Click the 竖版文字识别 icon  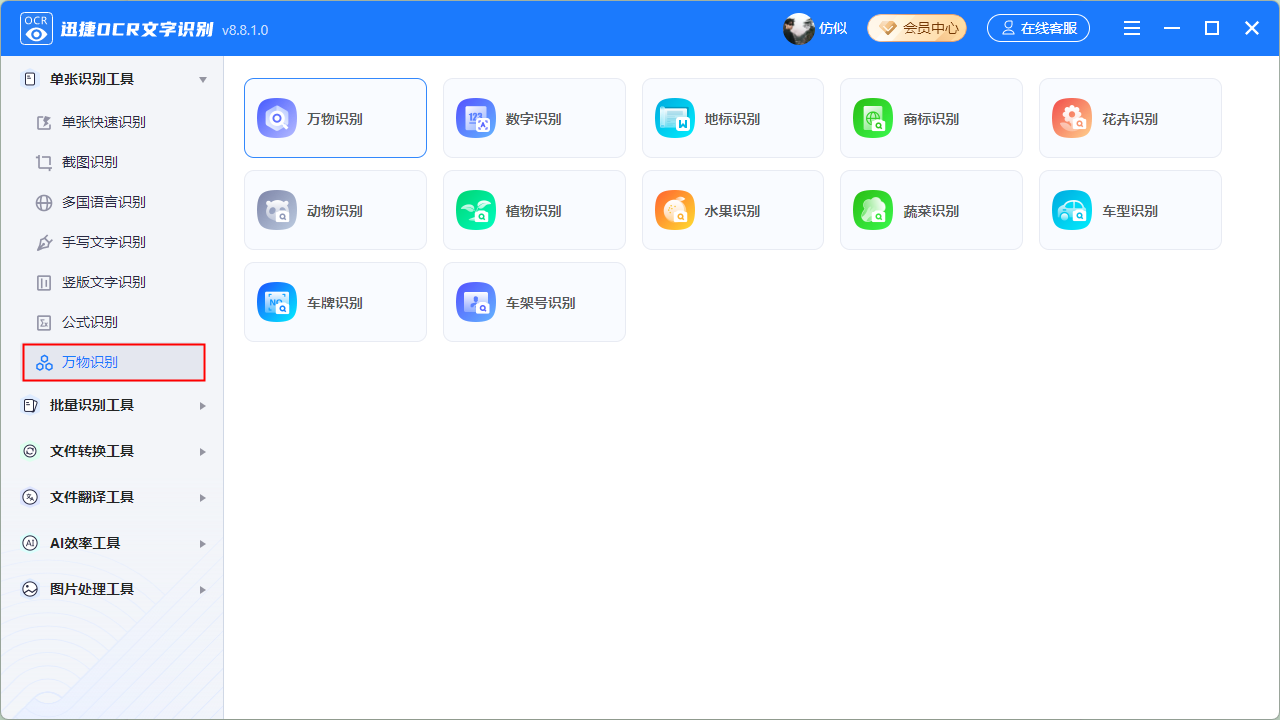(44, 282)
